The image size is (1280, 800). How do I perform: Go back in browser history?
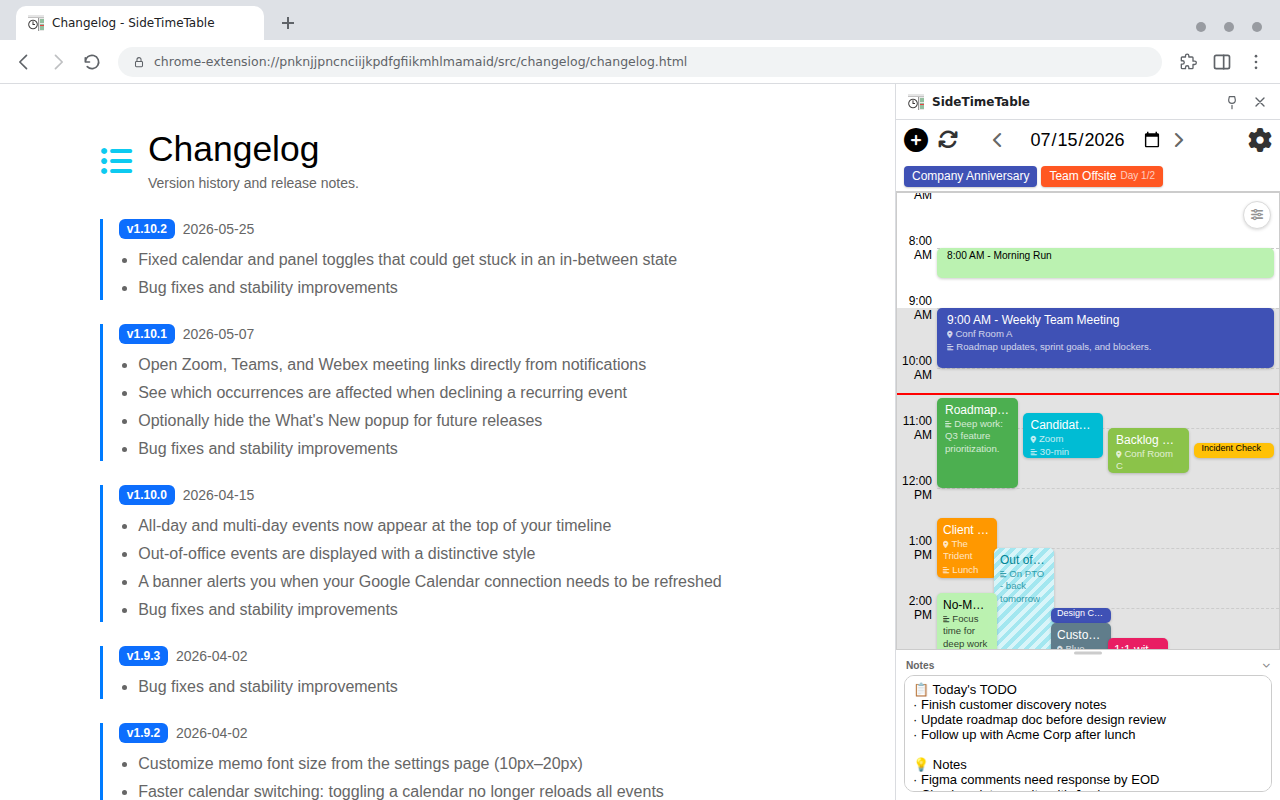tap(24, 62)
